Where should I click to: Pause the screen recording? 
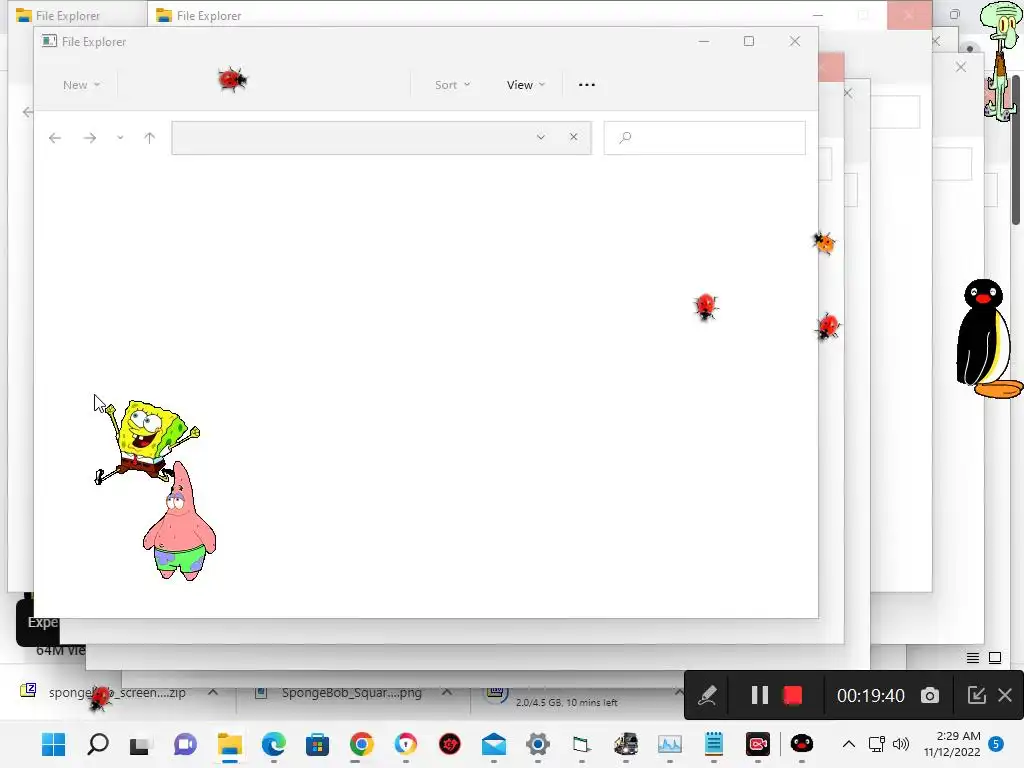tap(759, 695)
